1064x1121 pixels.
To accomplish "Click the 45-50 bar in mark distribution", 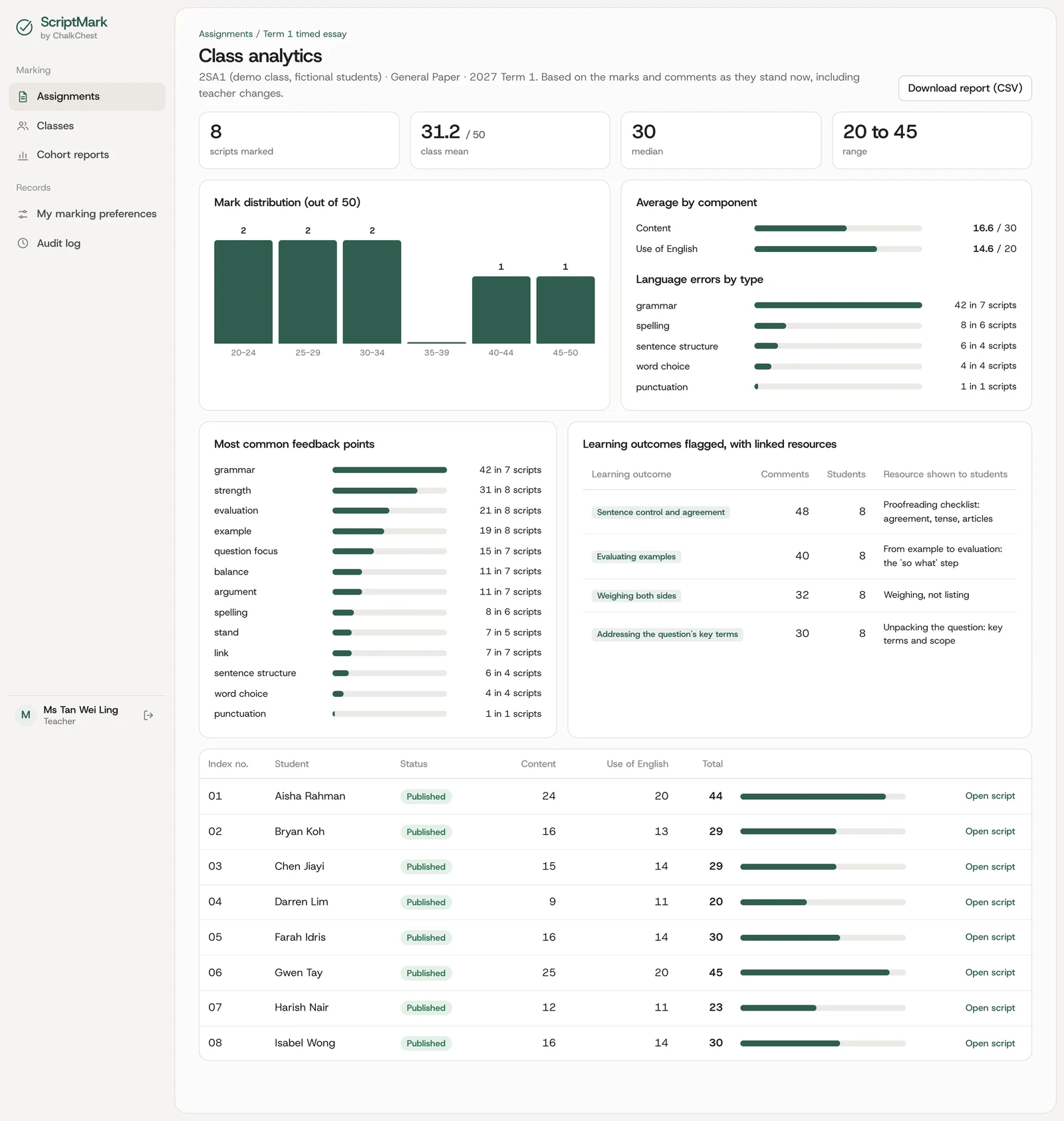I will point(565,310).
